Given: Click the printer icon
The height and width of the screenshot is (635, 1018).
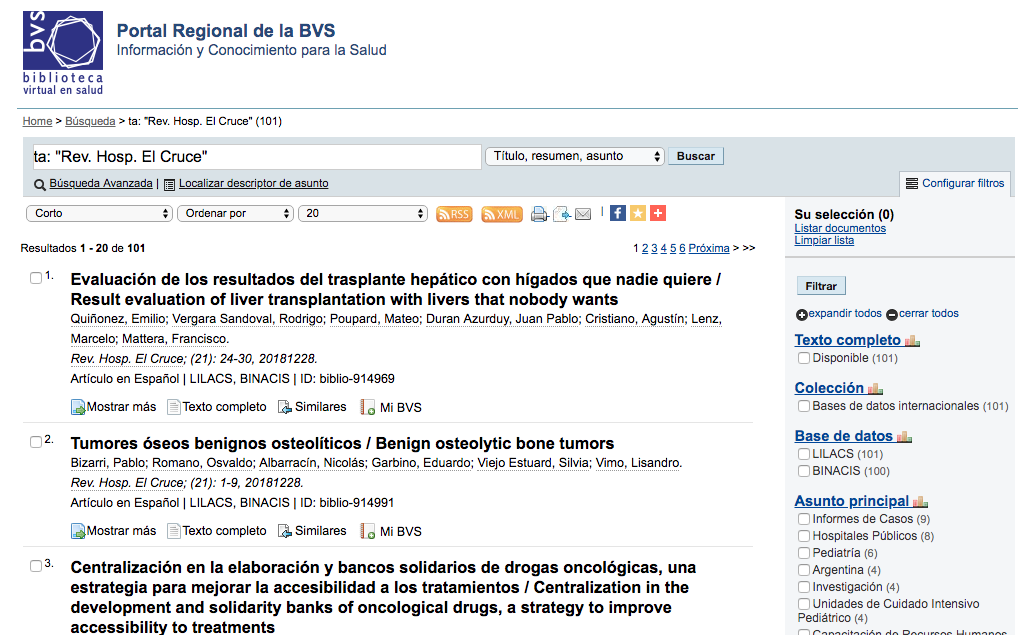Looking at the screenshot, I should click(539, 214).
